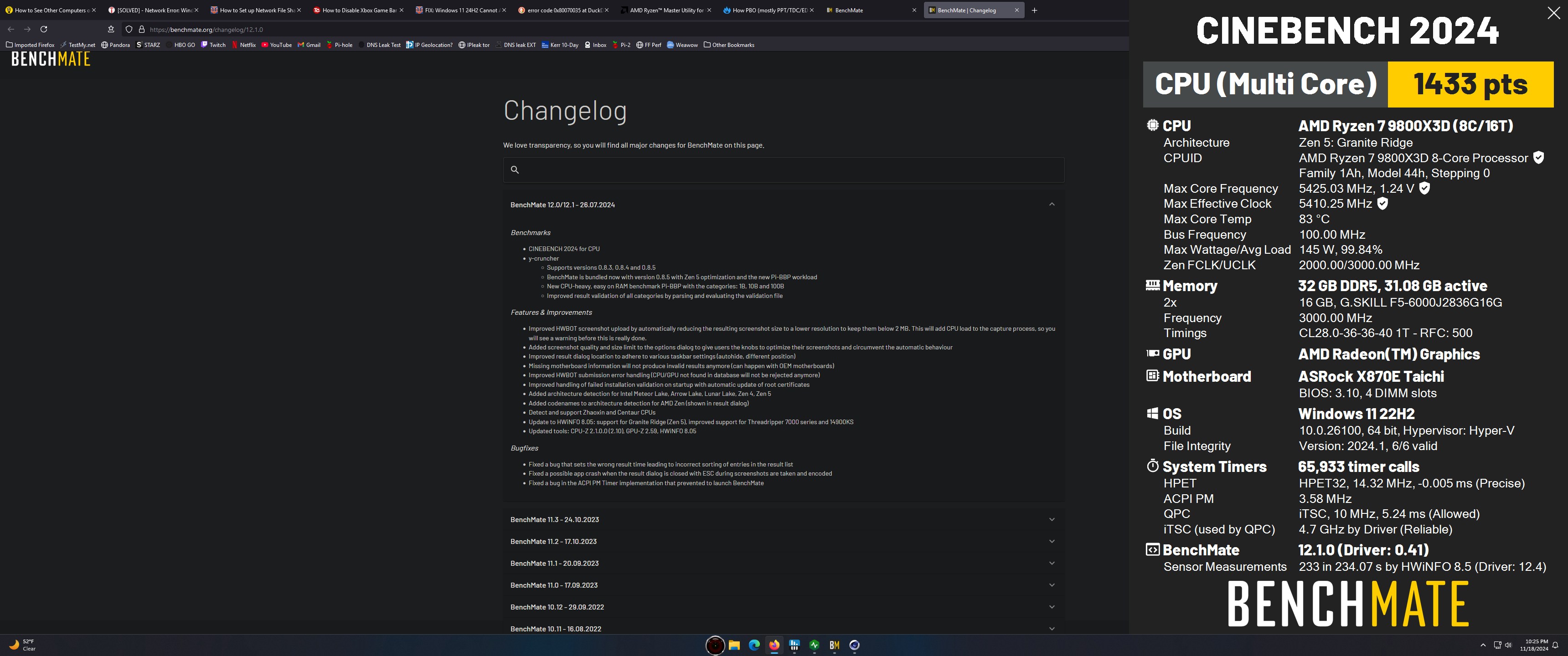1568x656 pixels.
Task: Open the Pandora bookmark
Action: coord(115,45)
